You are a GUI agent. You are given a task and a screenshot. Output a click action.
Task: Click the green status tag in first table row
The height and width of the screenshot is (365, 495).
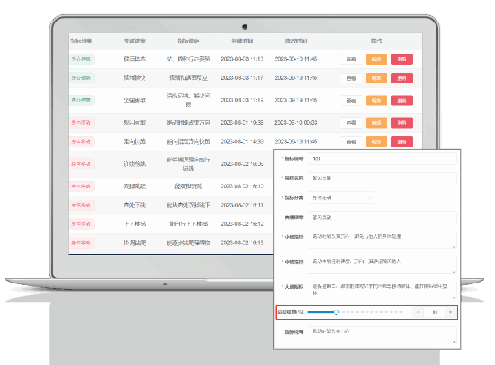pyautogui.click(x=82, y=59)
